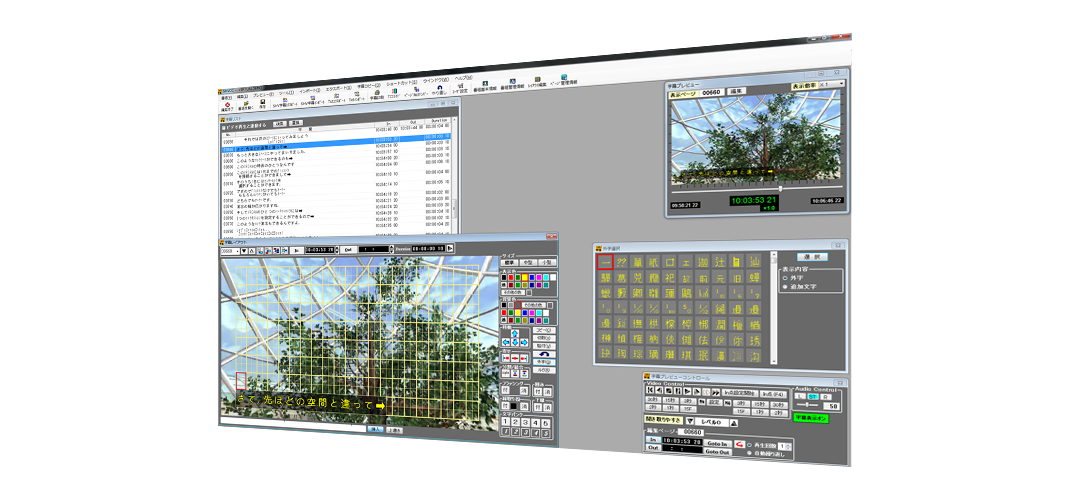
Task: Click the 検索 button in subtitle list
Action: (x=280, y=123)
